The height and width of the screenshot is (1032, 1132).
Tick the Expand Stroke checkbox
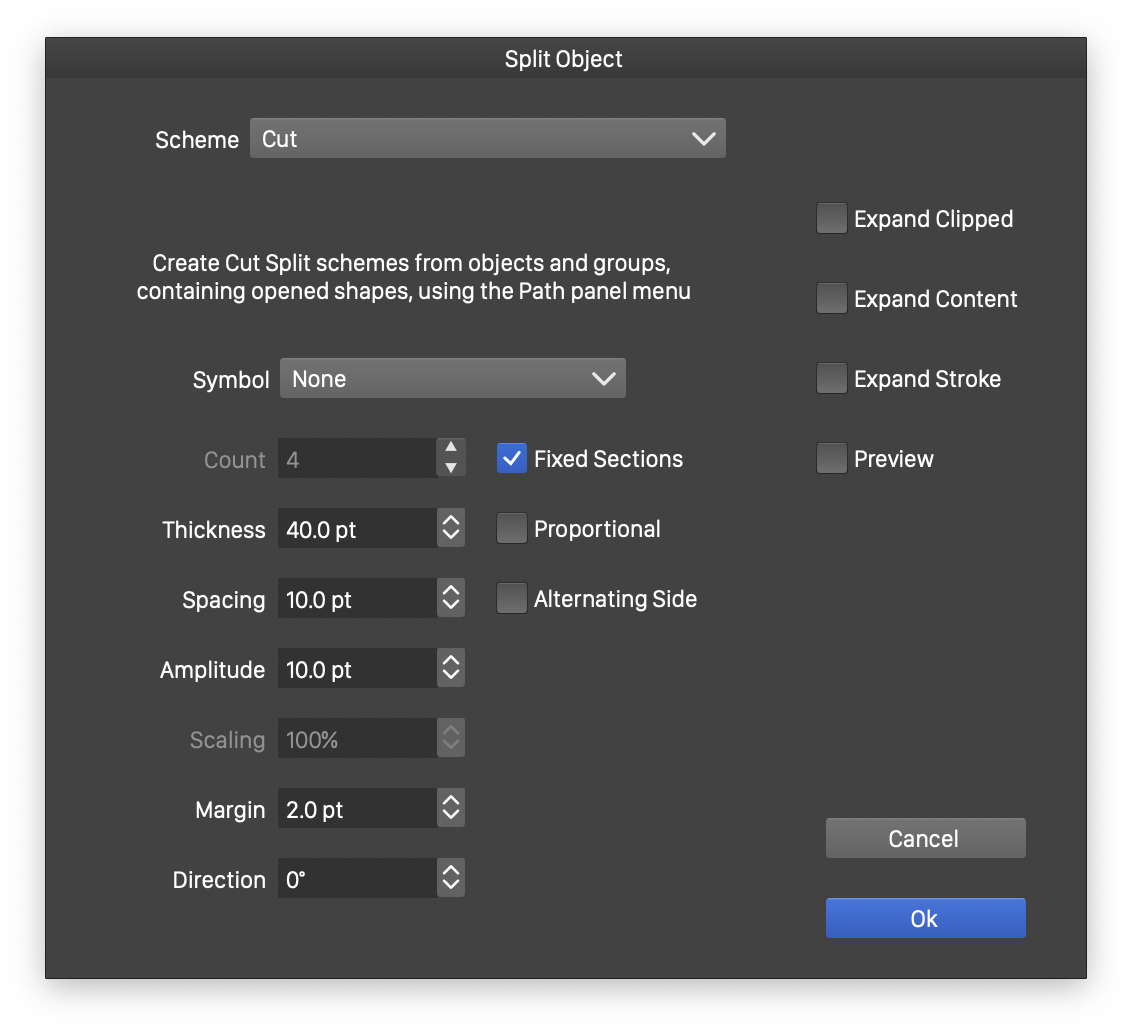[x=831, y=379]
